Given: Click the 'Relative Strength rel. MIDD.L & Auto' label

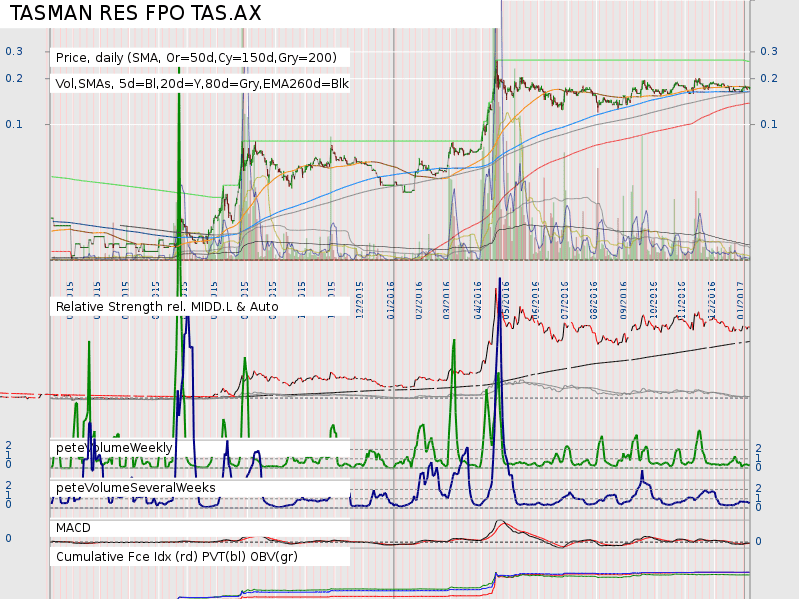Looking at the screenshot, I should [x=167, y=307].
